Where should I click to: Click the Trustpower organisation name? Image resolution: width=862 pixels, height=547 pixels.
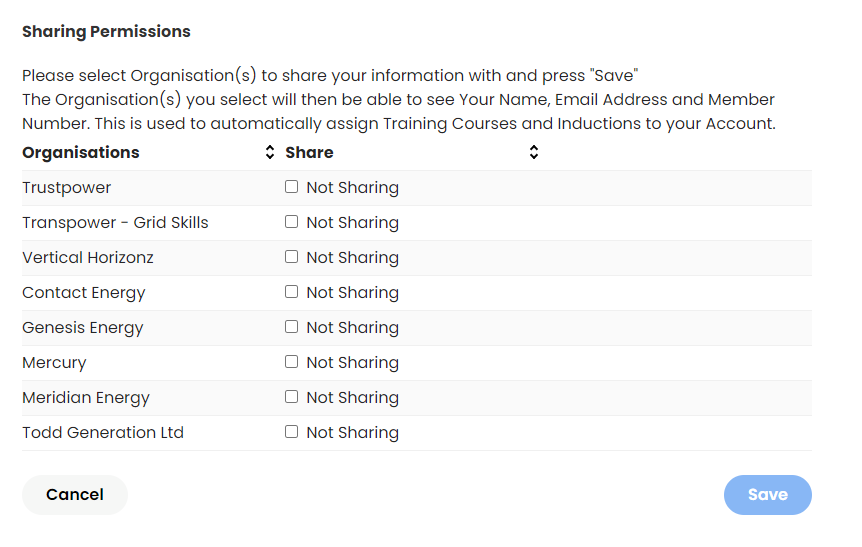pos(67,188)
